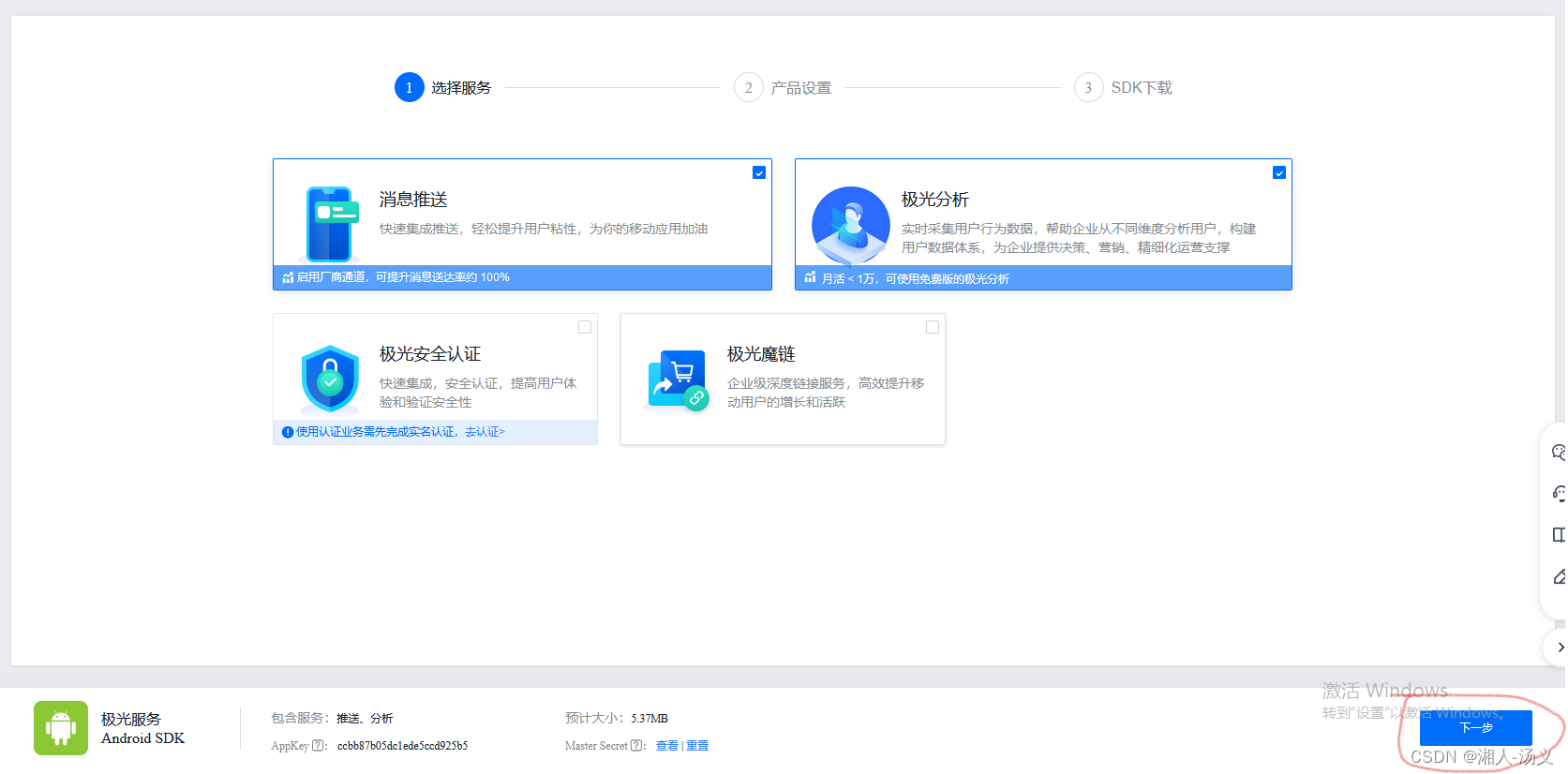Open the book documentation sidebar icon

coord(1559,535)
